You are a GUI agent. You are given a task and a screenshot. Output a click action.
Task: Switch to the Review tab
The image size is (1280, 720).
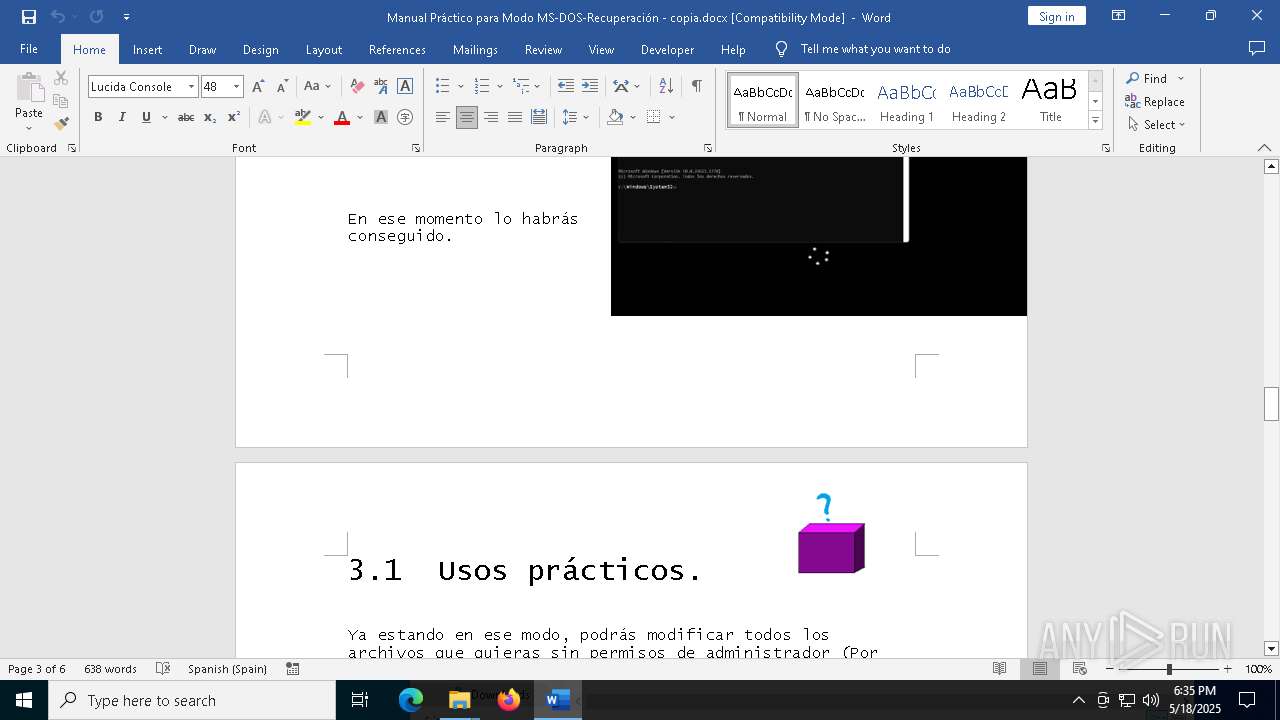pyautogui.click(x=543, y=49)
